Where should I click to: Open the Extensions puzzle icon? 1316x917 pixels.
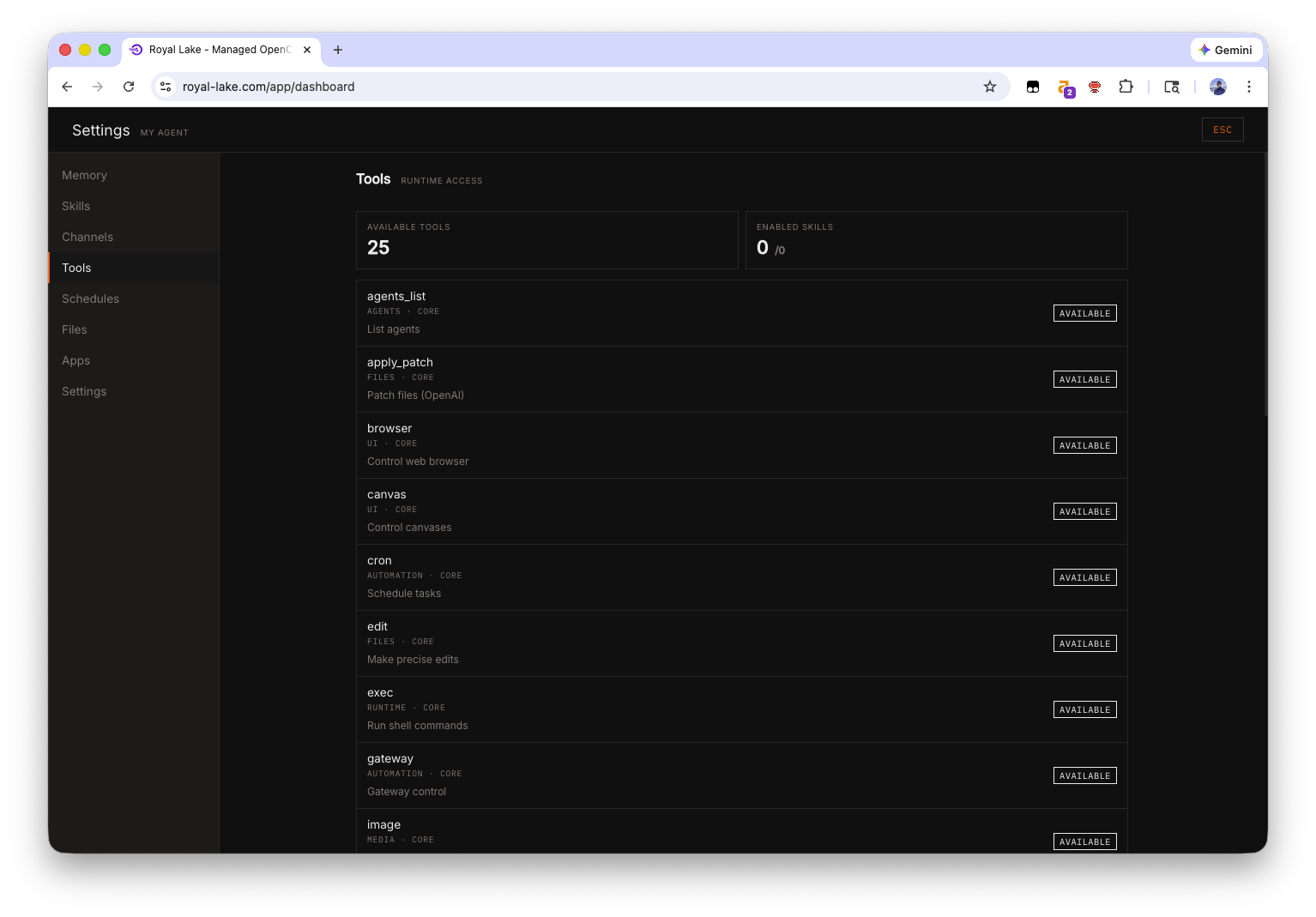(1126, 87)
